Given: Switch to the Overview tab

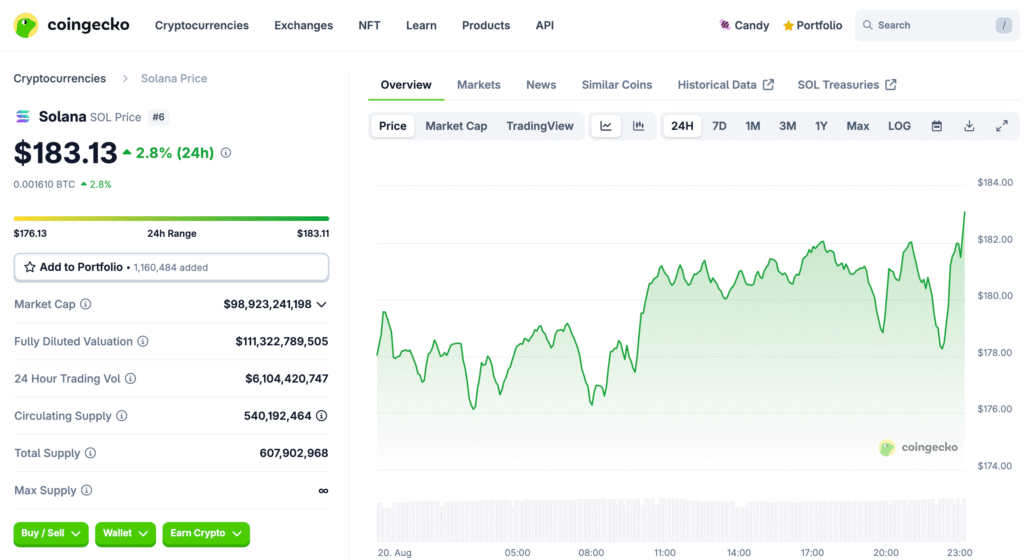Looking at the screenshot, I should coord(406,85).
